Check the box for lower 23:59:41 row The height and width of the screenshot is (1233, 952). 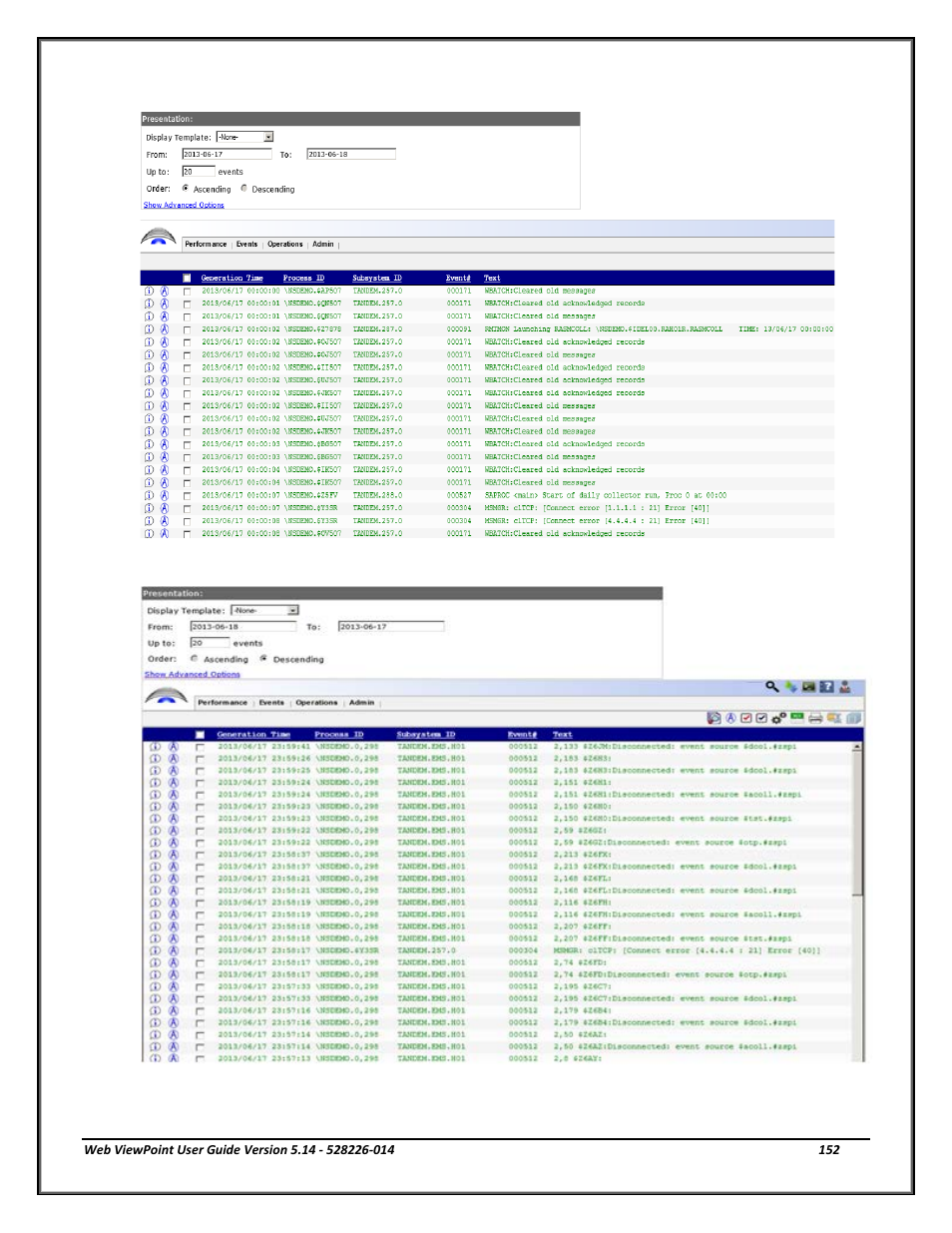[x=200, y=747]
